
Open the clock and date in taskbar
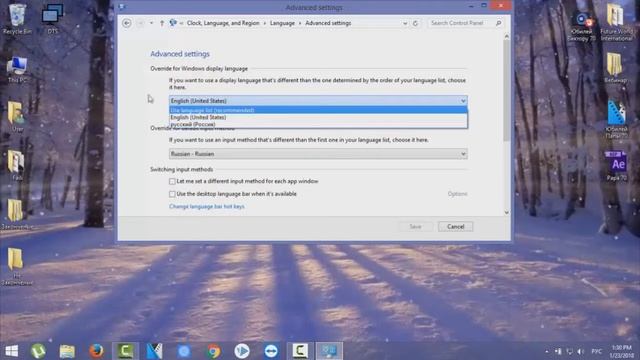click(622, 351)
